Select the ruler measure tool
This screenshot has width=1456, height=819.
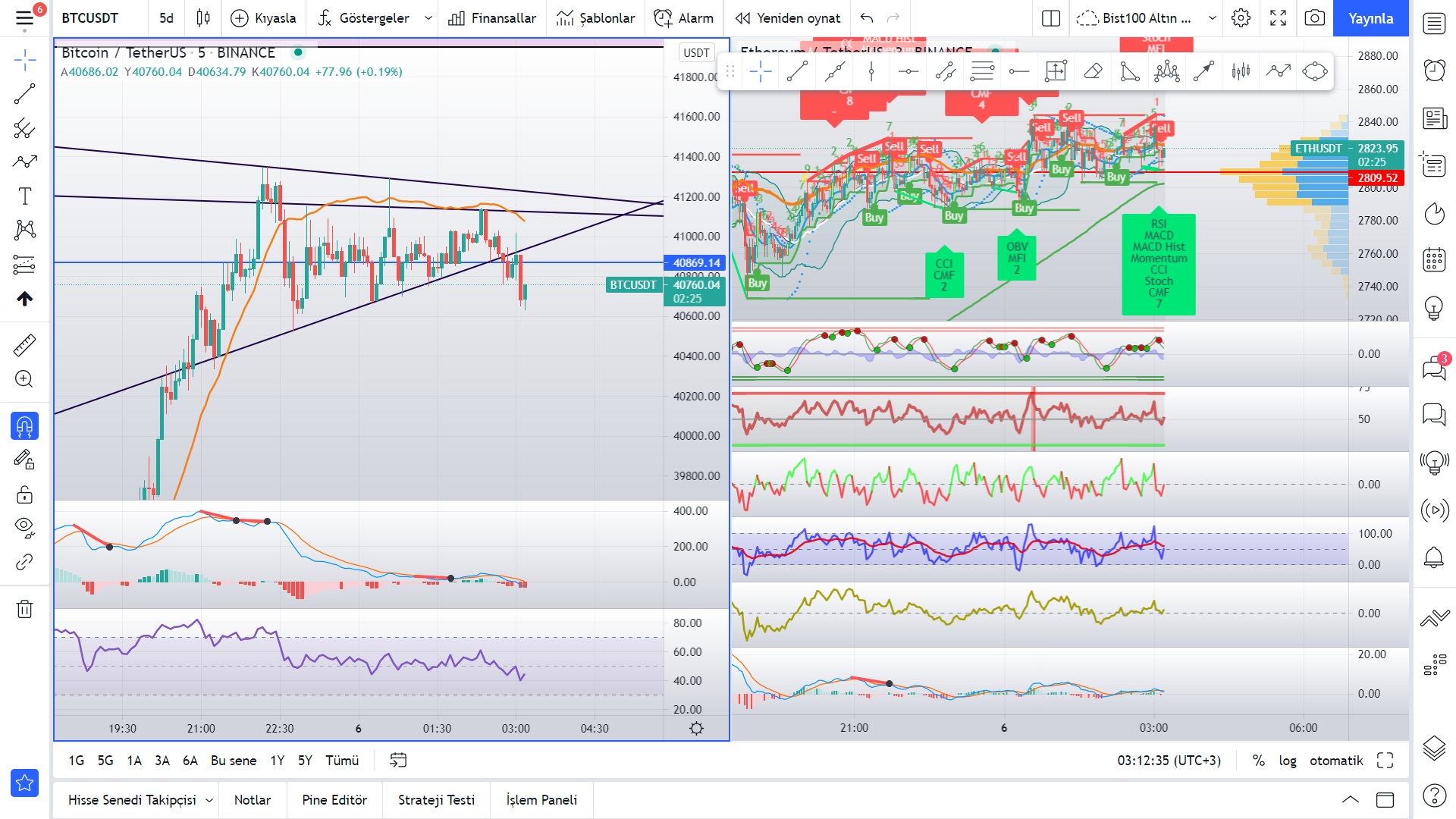pyautogui.click(x=24, y=345)
